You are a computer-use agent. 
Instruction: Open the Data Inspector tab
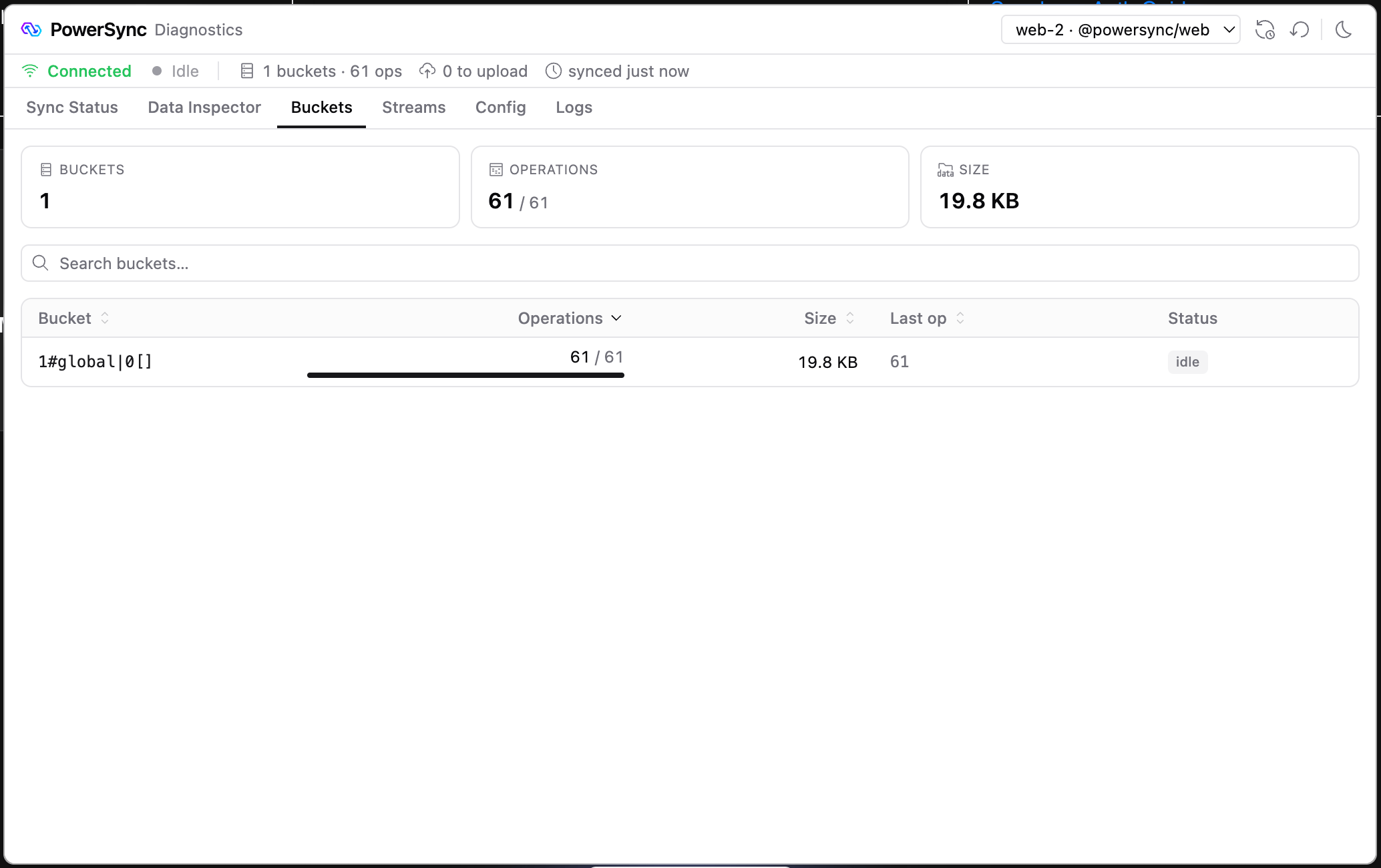204,107
